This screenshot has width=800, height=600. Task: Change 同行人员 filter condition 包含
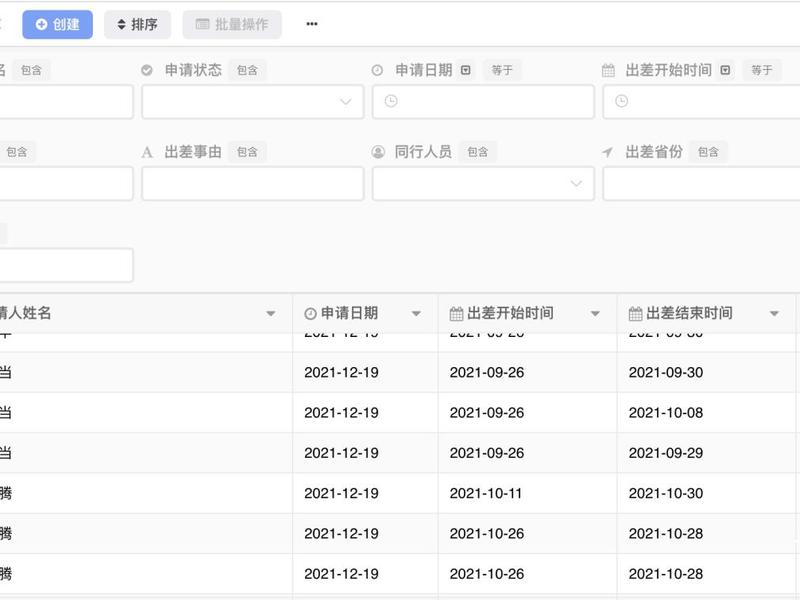(478, 152)
